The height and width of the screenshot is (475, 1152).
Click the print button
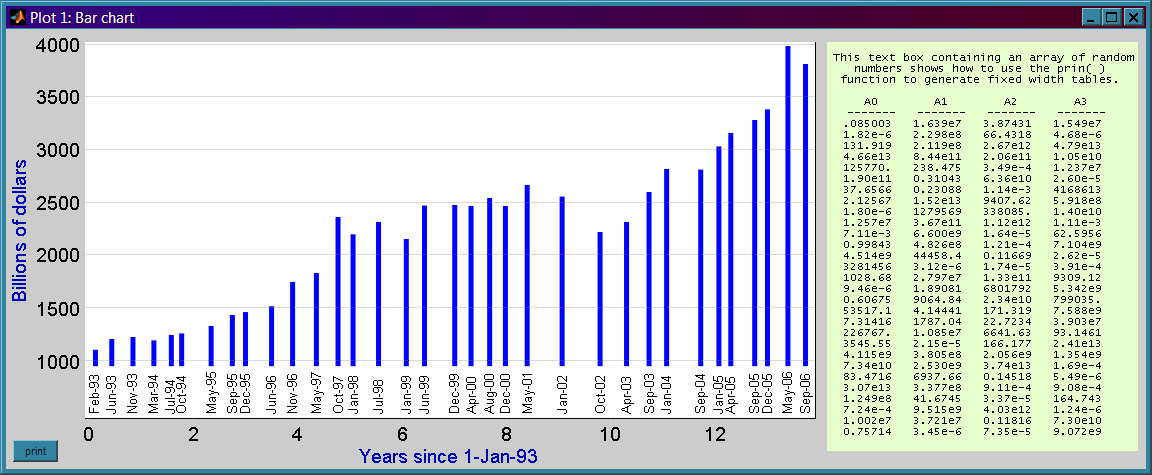coord(35,451)
